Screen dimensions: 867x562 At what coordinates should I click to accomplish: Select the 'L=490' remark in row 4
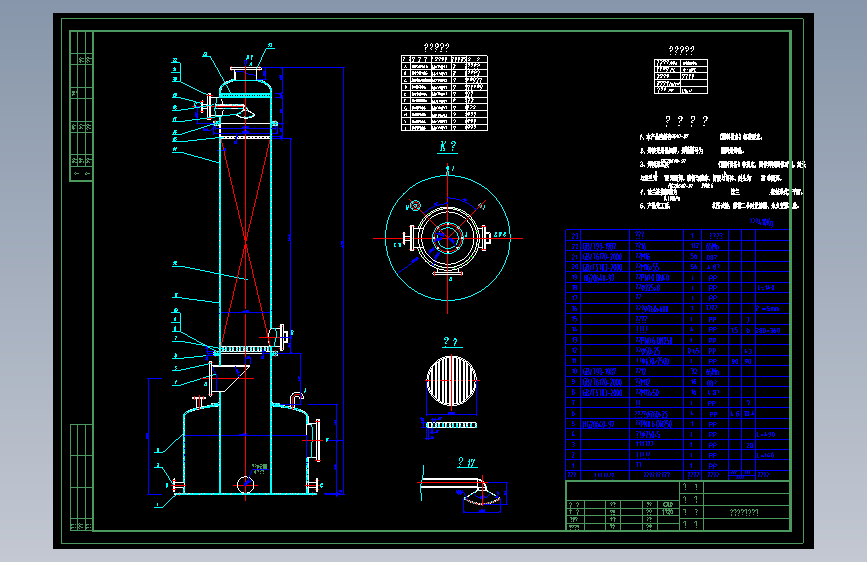766,435
